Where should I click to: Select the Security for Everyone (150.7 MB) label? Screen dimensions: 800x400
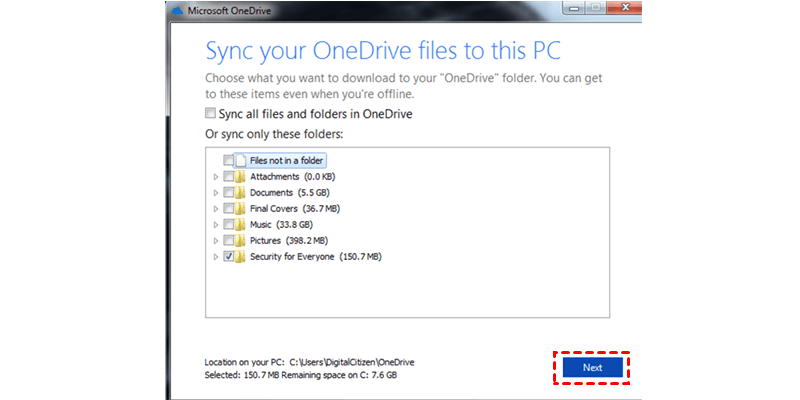(x=316, y=257)
